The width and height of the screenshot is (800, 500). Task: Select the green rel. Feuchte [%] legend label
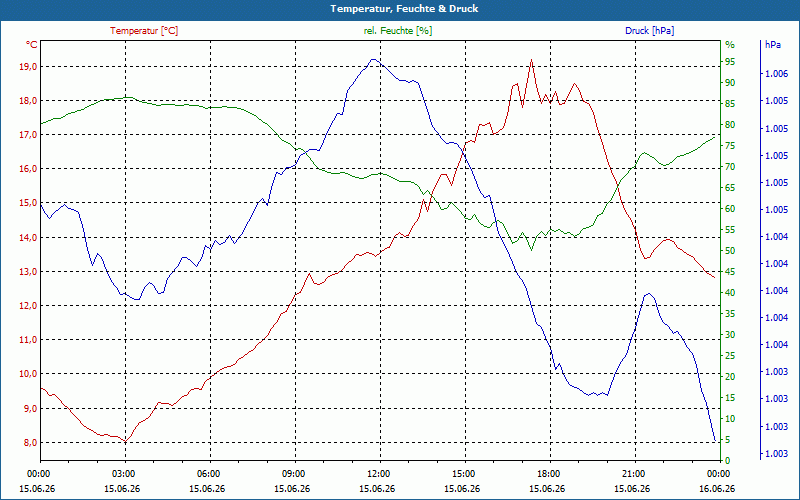[397, 31]
